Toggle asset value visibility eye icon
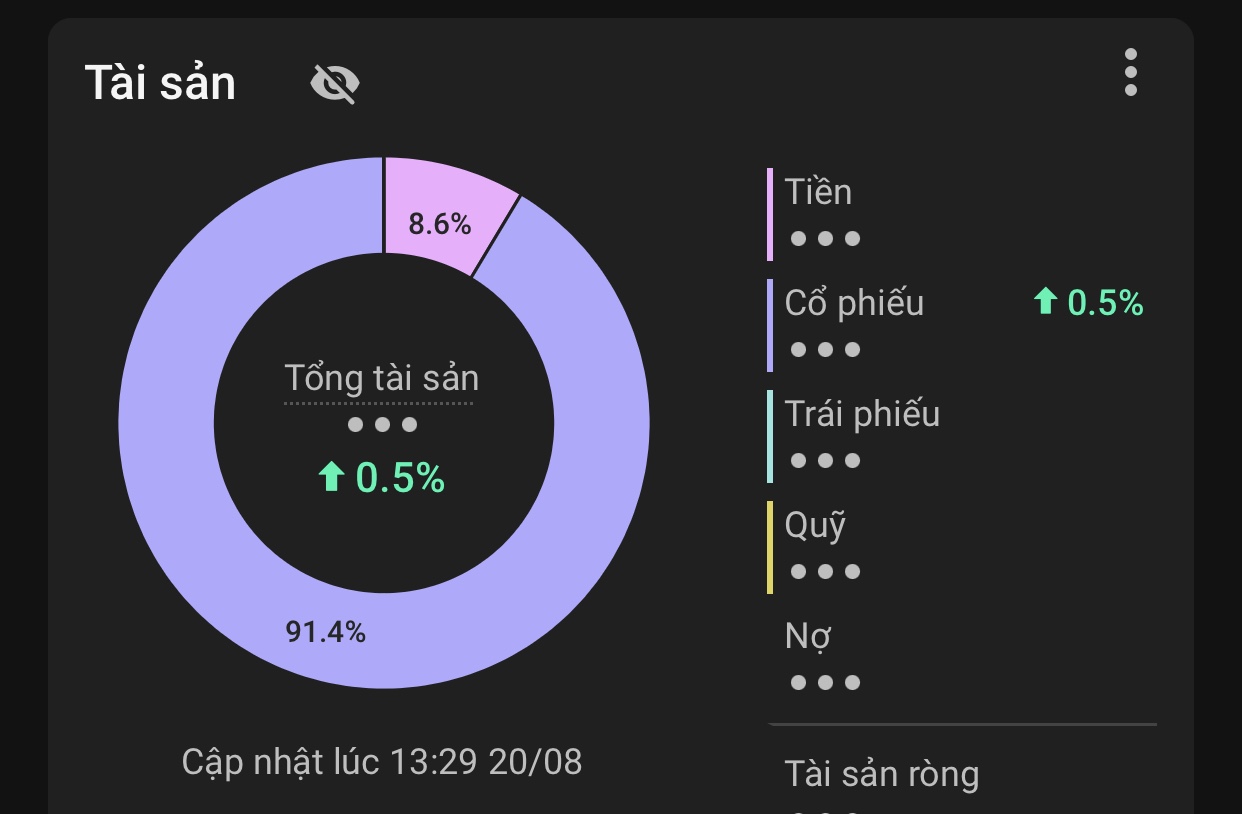Image resolution: width=1242 pixels, height=814 pixels. coord(335,83)
